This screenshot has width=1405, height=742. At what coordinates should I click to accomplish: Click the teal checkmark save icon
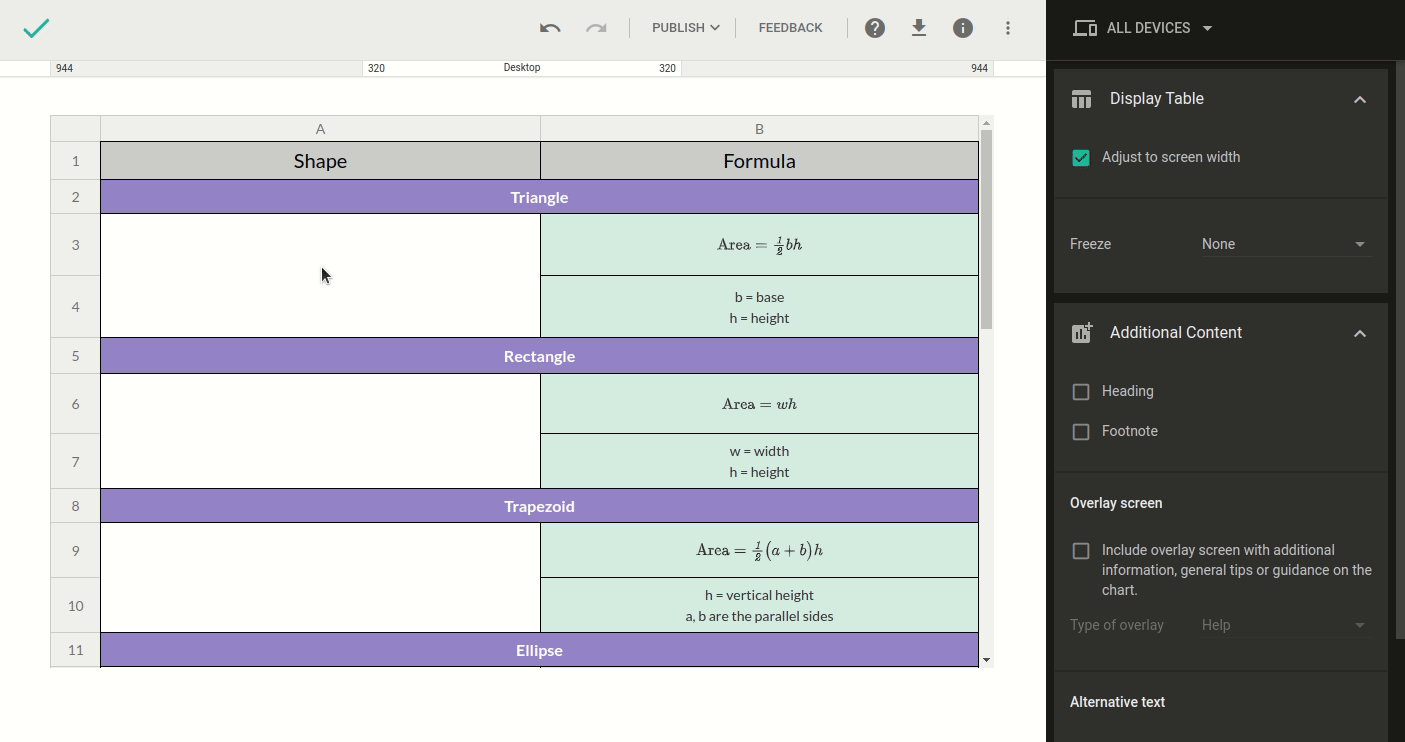[x=36, y=28]
